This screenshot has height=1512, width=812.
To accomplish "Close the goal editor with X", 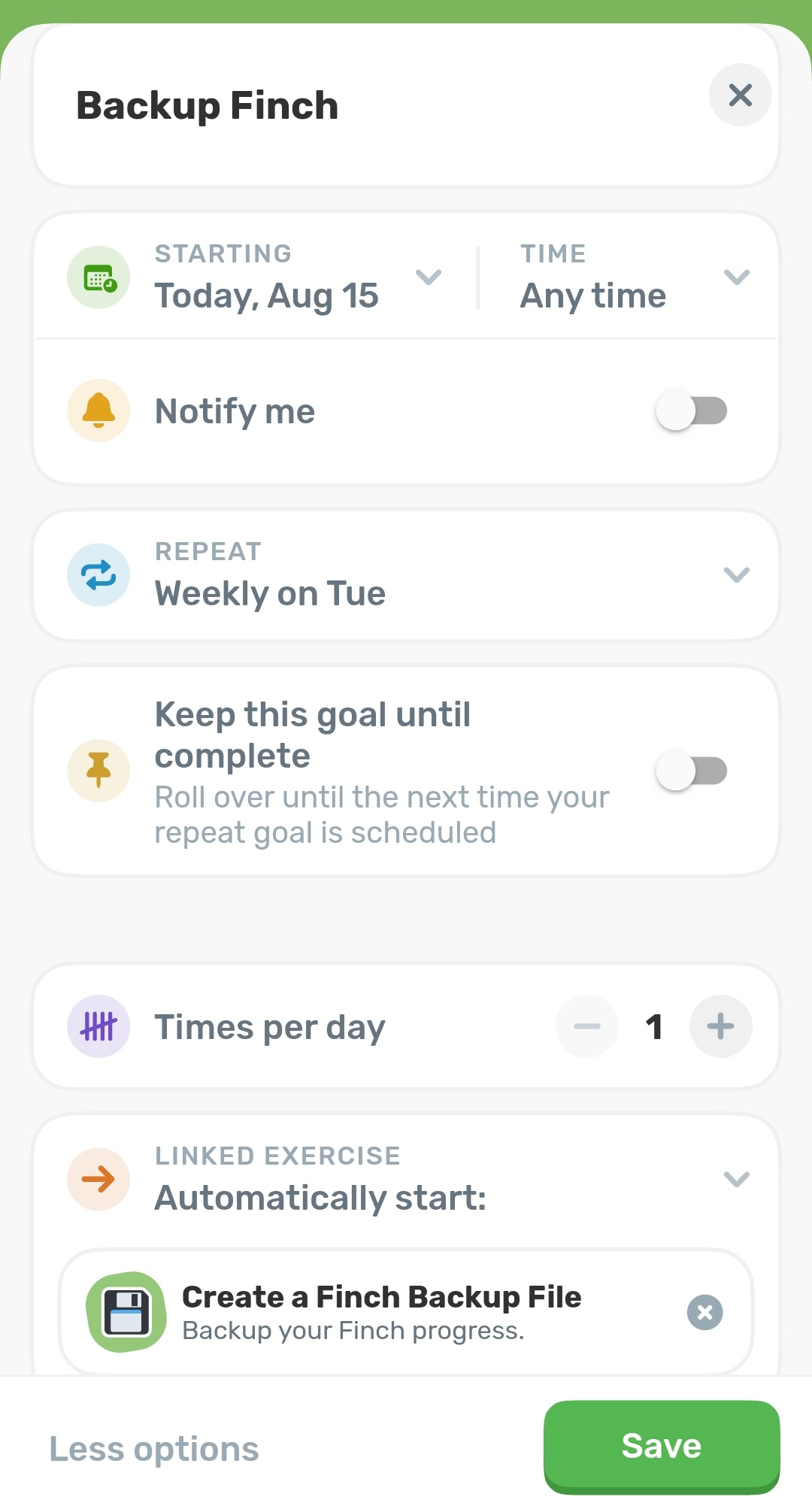I will [741, 95].
